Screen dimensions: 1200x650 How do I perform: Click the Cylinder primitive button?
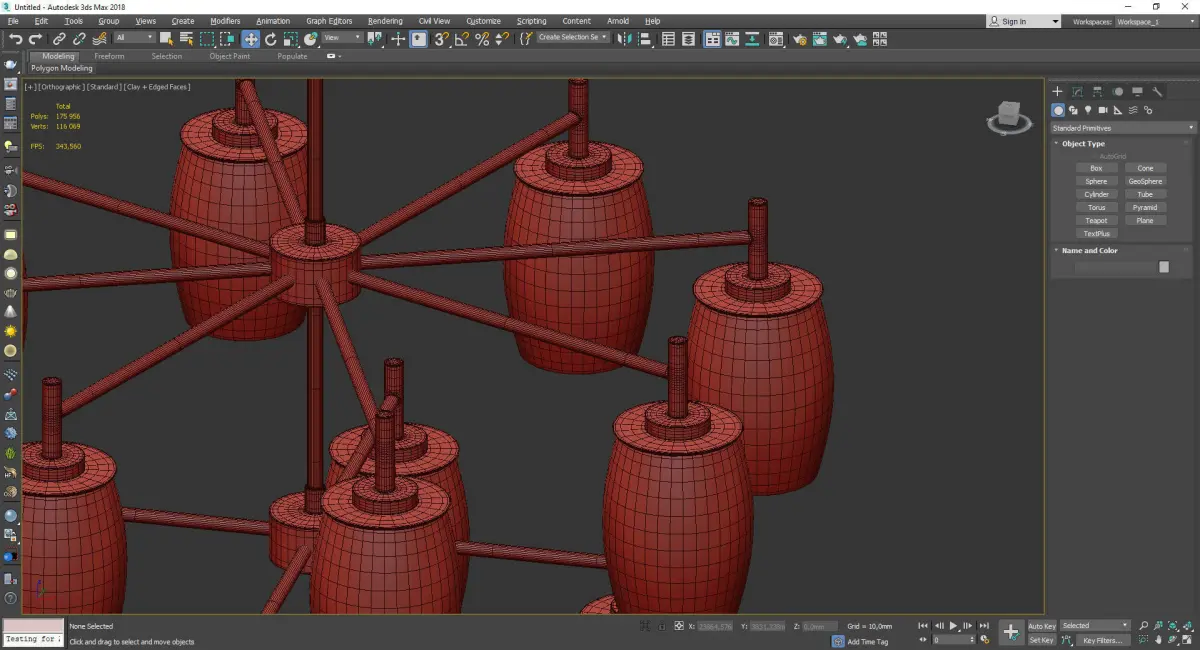1097,195
